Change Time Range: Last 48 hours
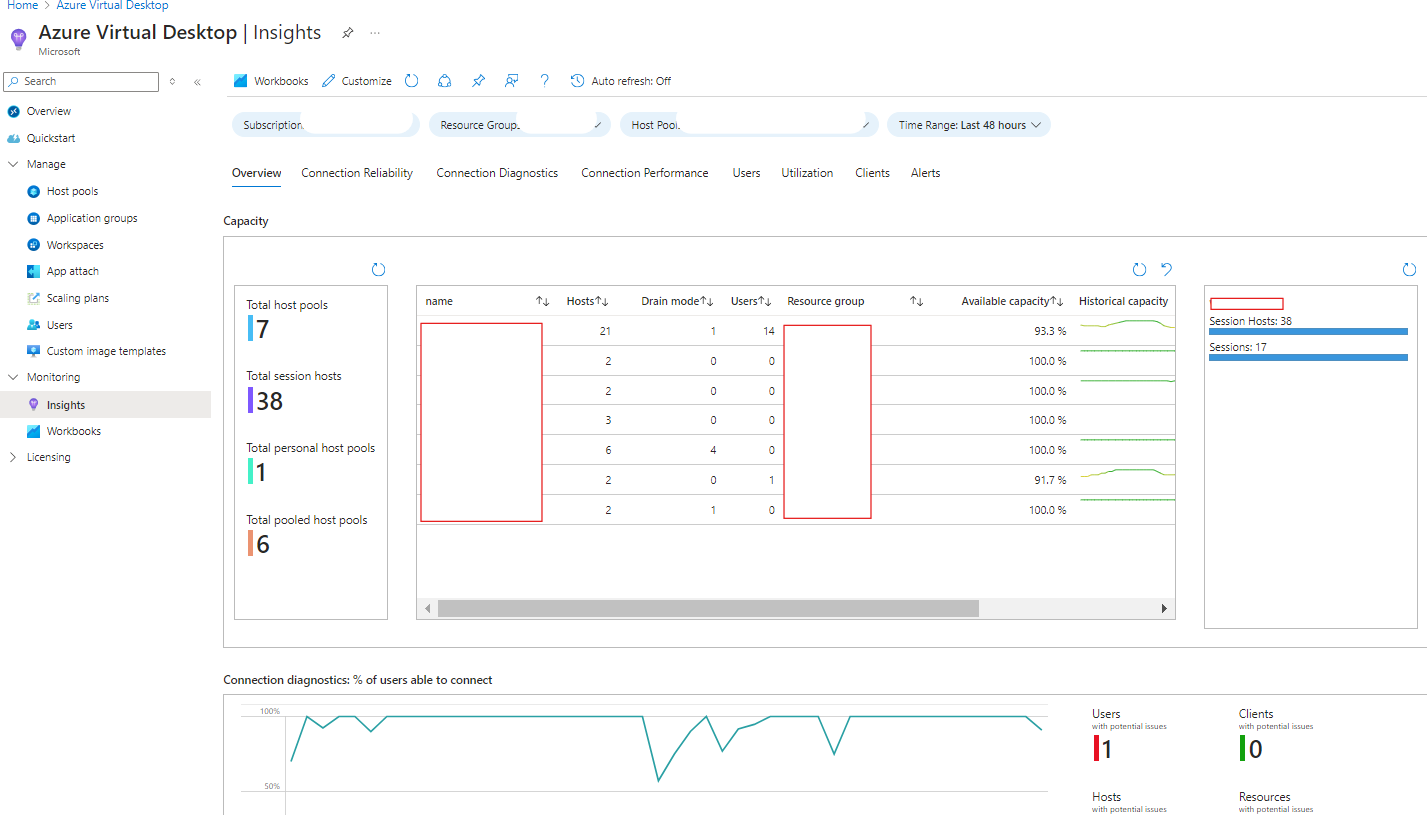The width and height of the screenshot is (1427, 815). [968, 125]
